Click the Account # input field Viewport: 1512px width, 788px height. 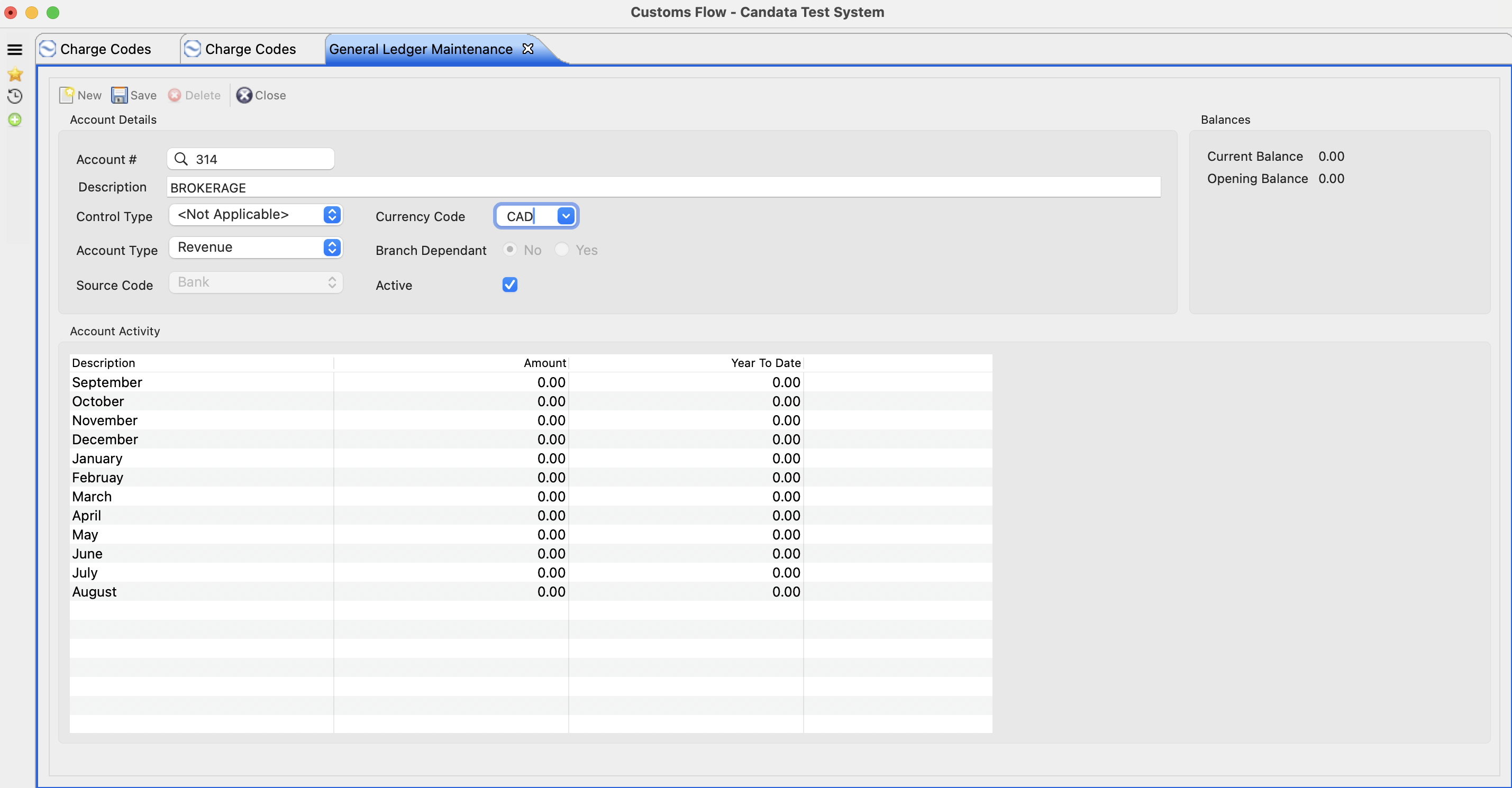(x=251, y=159)
